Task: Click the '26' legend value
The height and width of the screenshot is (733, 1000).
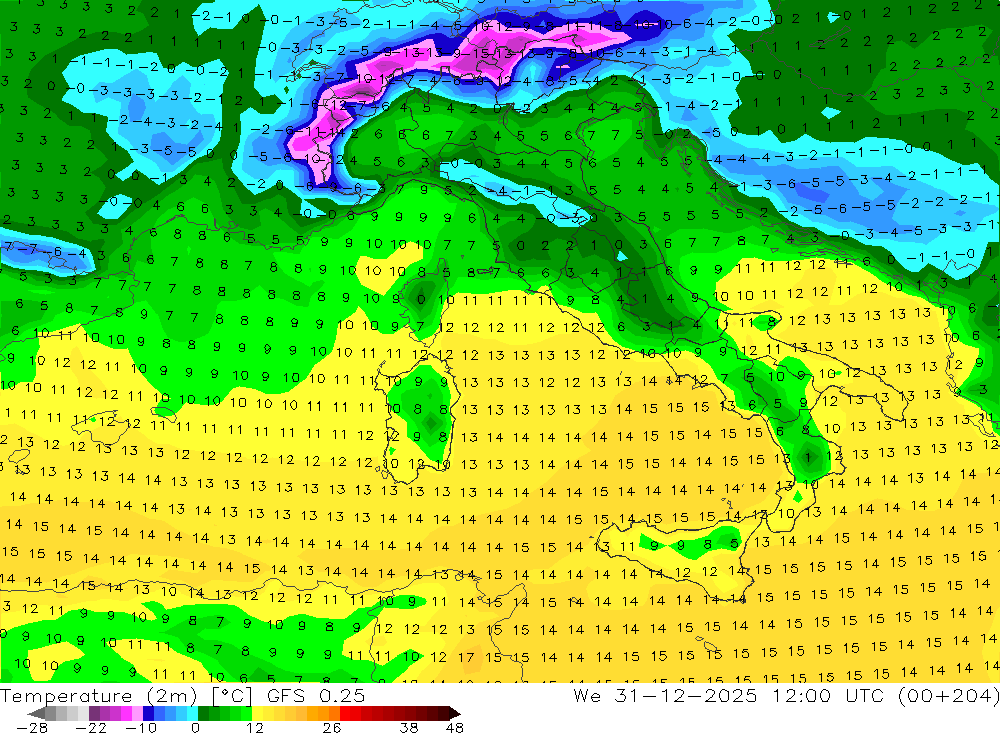Action: coord(332,727)
